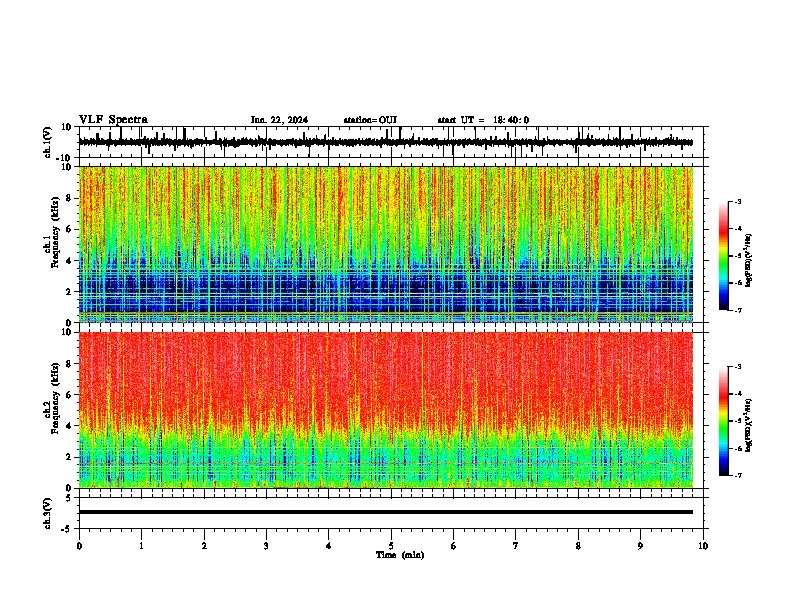Click the 8 kHz tick label on ch.1 frequency axis
792x612 pixels.
pyautogui.click(x=70, y=198)
